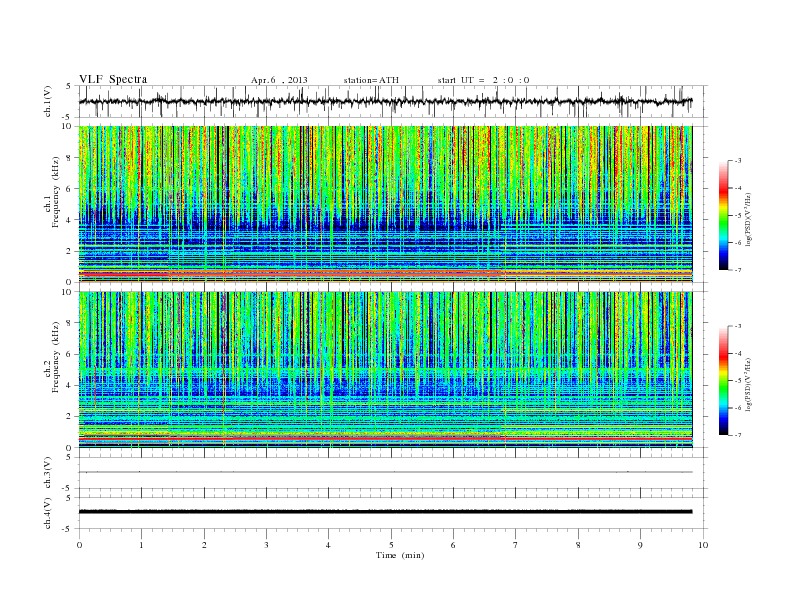Click the "4" minute tick on time axis
Image resolution: width=792 pixels, height=612 pixels.
(328, 545)
